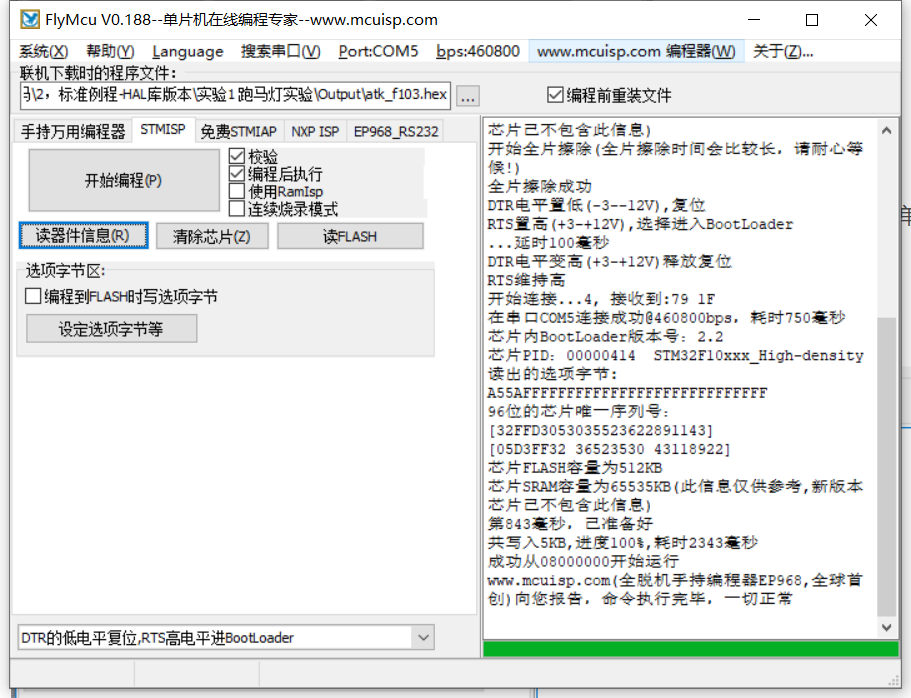Click 读FLASH button
The image size is (911, 698).
[350, 237]
